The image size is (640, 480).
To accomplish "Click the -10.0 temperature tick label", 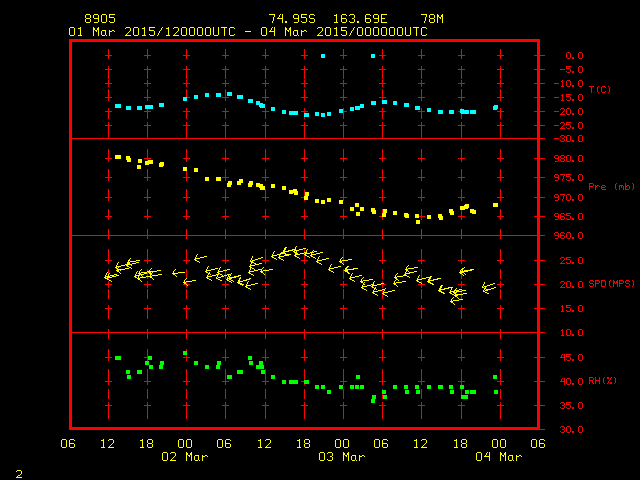I will [569, 83].
